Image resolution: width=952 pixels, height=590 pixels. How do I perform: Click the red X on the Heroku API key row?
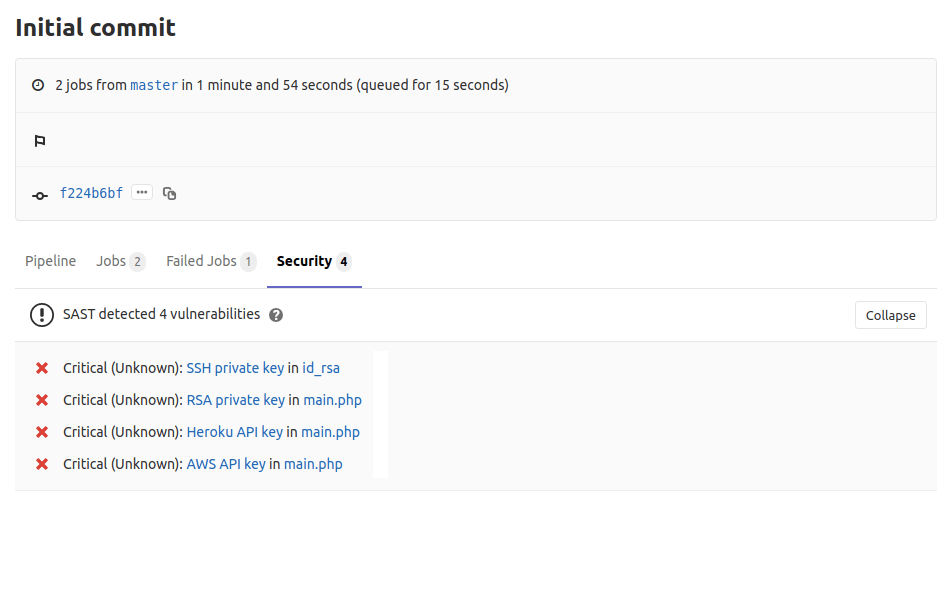[x=41, y=432]
